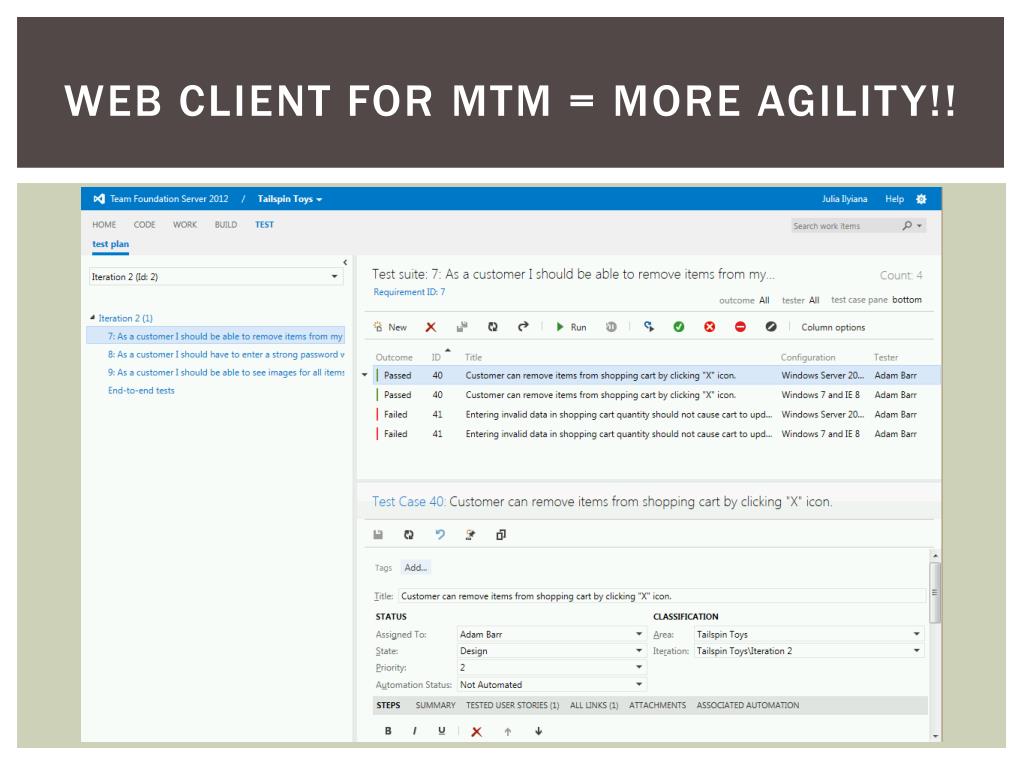Select suite 9: see images for all items
Screen dimensions: 1024x768
(x=226, y=372)
